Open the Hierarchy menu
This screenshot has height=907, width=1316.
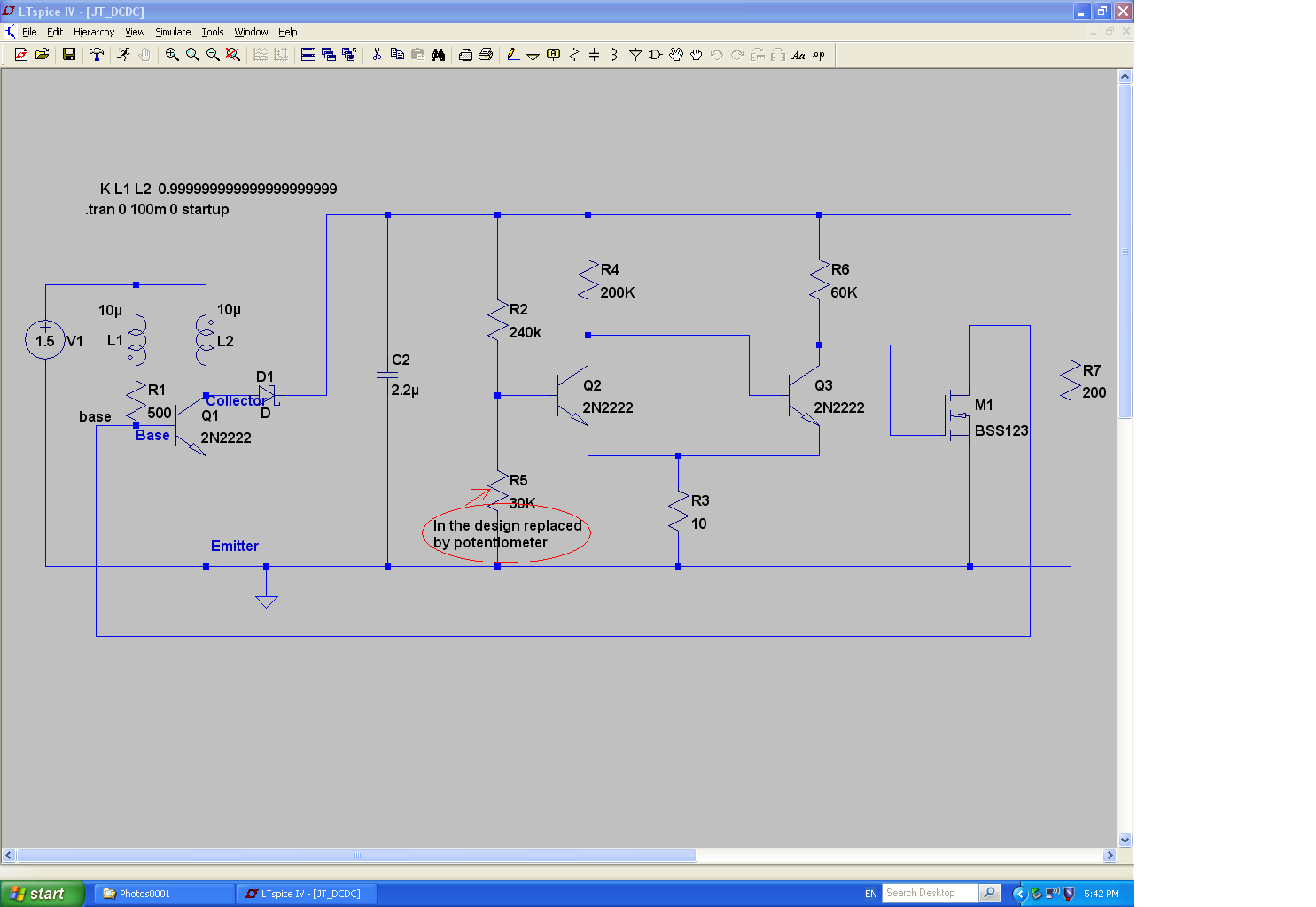tap(94, 32)
